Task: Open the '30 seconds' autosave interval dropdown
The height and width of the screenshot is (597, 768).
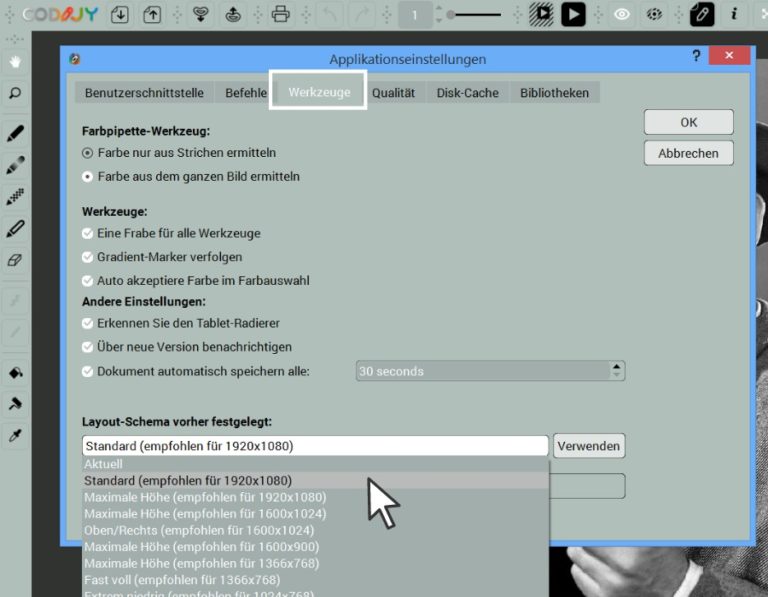Action: (617, 371)
